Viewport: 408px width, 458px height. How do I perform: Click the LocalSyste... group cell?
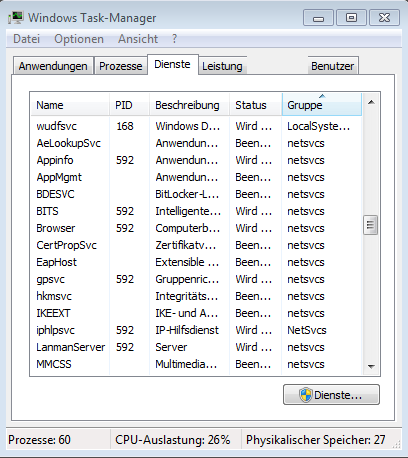point(319,126)
